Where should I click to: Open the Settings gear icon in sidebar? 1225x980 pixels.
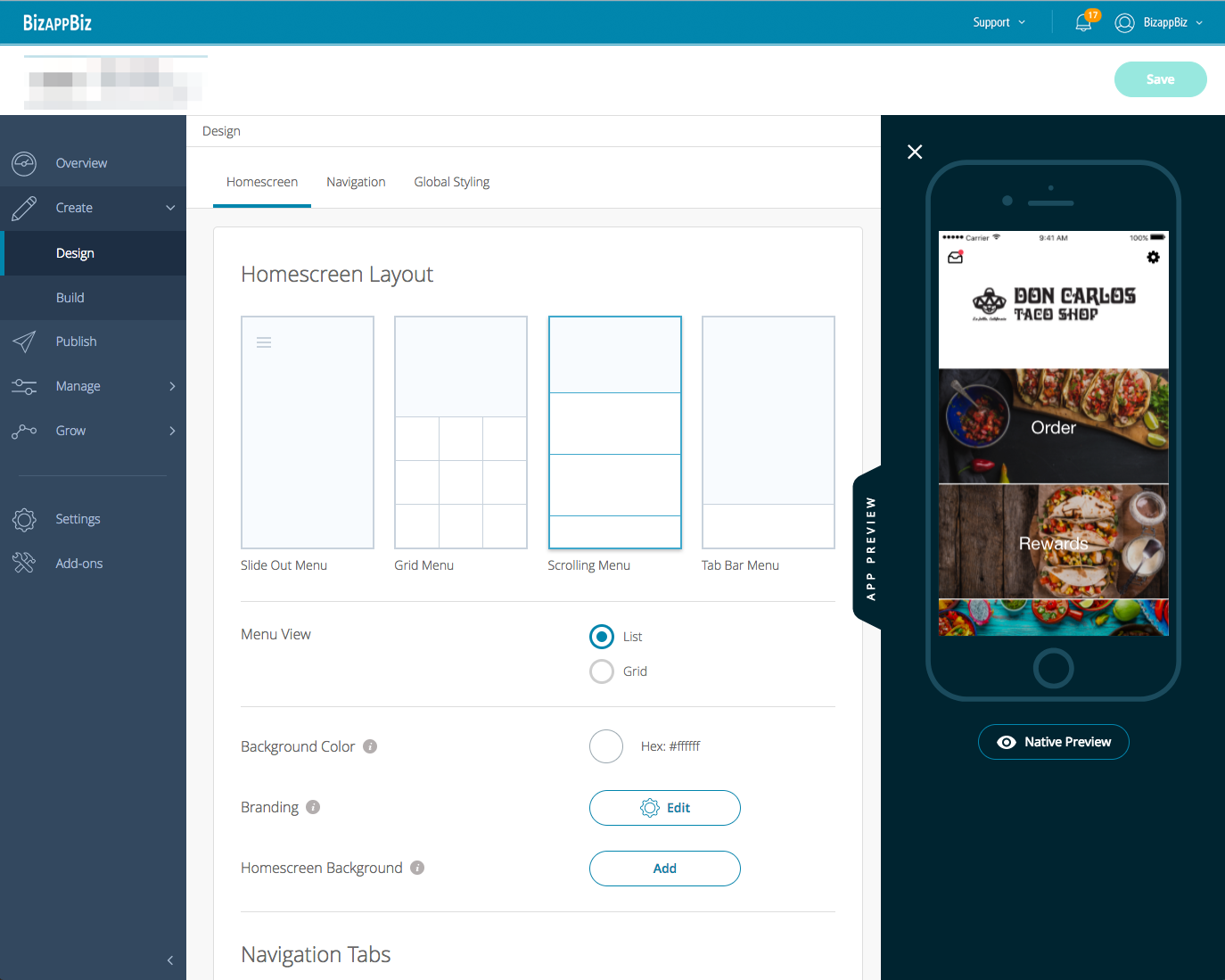pos(24,519)
